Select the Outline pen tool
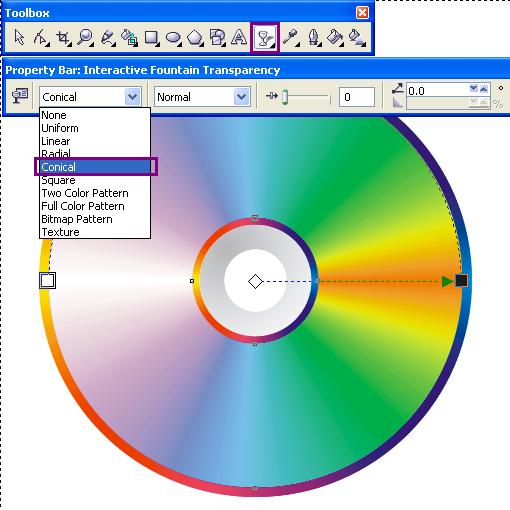 click(x=313, y=37)
